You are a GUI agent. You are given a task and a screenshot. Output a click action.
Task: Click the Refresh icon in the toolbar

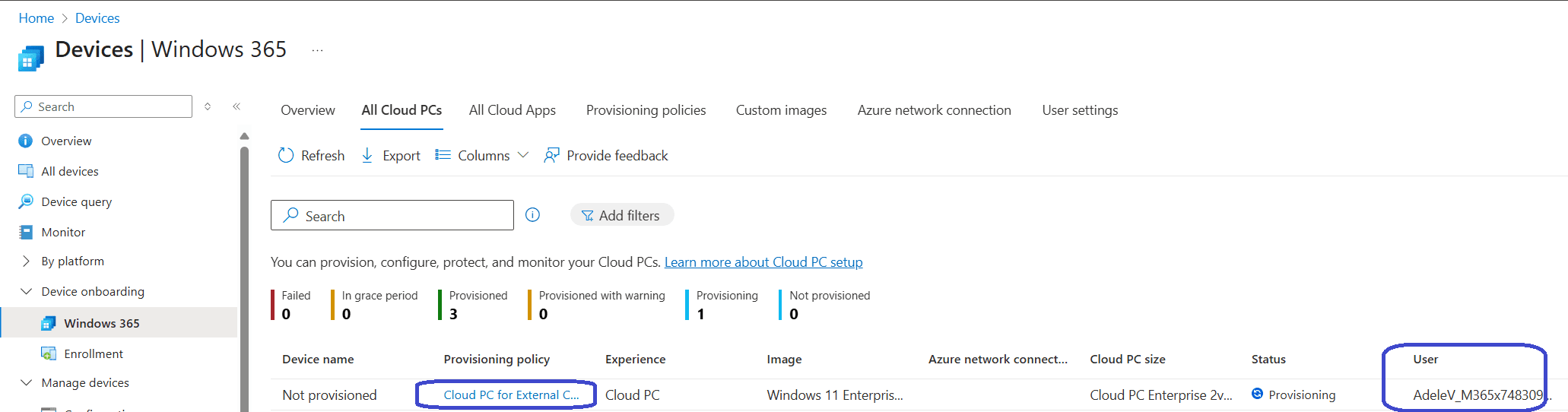pos(286,155)
